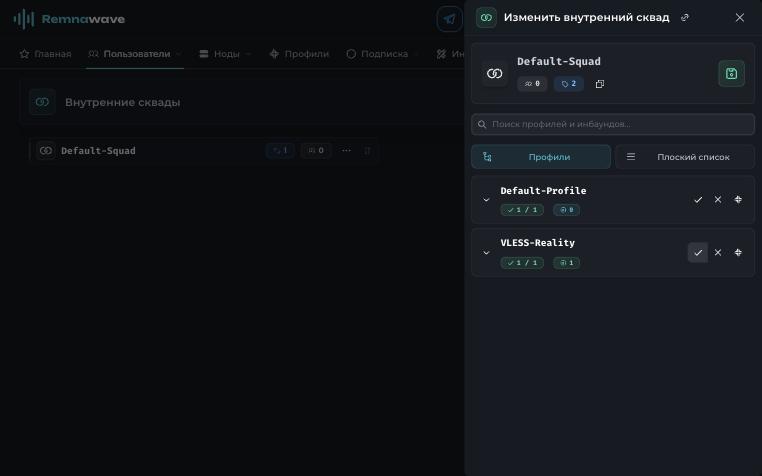Expand the VLESS-Reality row
Image resolution: width=762 pixels, height=476 pixels.
pyautogui.click(x=486, y=253)
